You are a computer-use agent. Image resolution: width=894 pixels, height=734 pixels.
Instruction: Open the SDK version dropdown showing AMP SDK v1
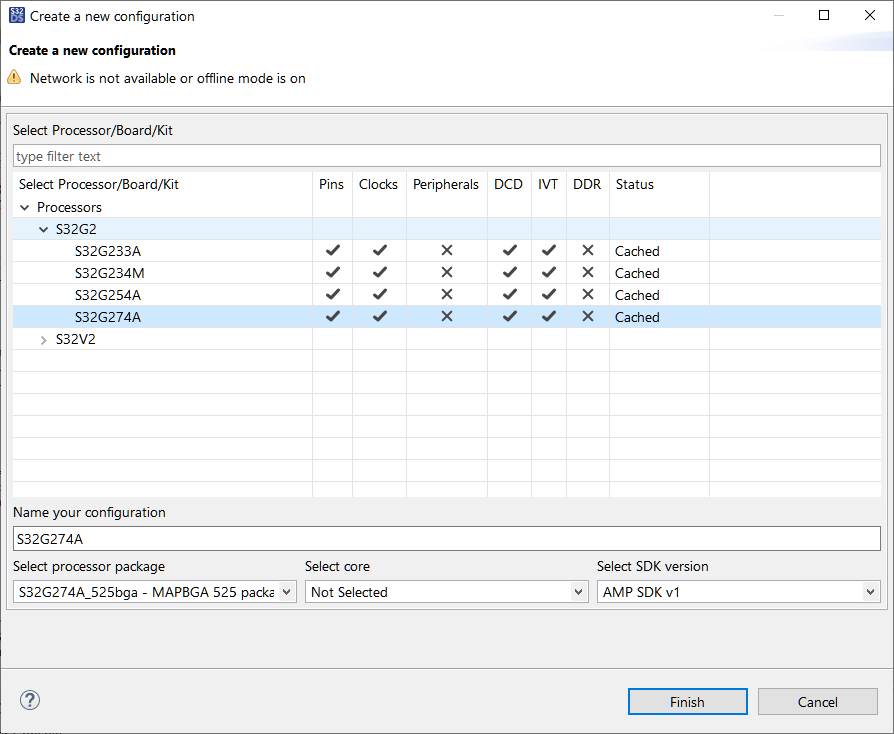click(x=869, y=591)
